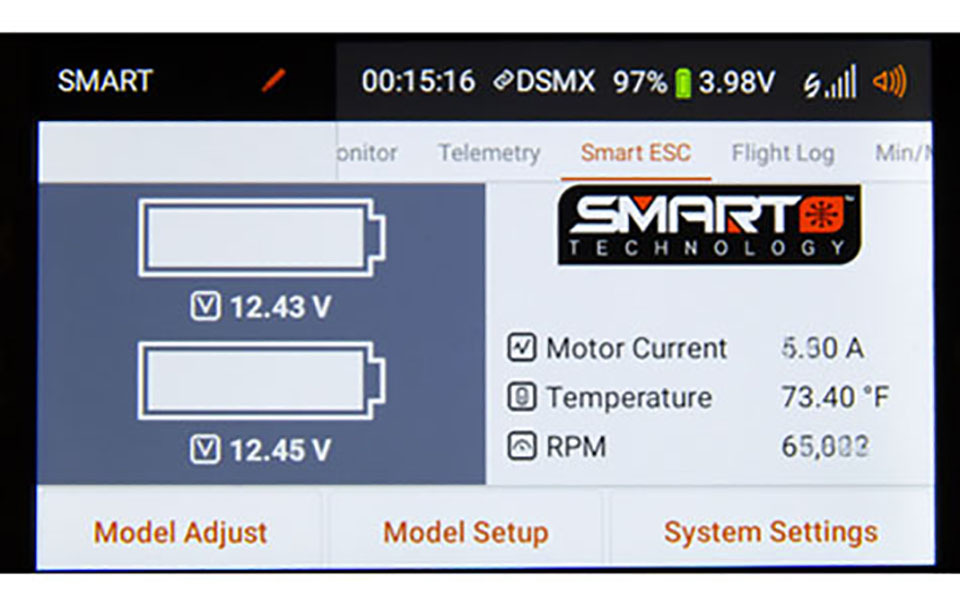The width and height of the screenshot is (960, 606).
Task: Tap the SMART model name
Action: point(105,81)
